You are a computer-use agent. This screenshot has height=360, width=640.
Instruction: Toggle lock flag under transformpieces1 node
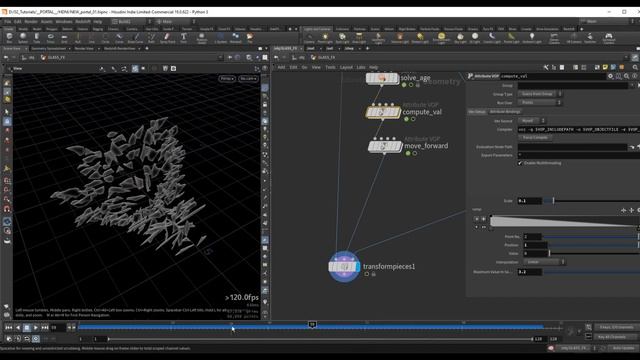(373, 274)
